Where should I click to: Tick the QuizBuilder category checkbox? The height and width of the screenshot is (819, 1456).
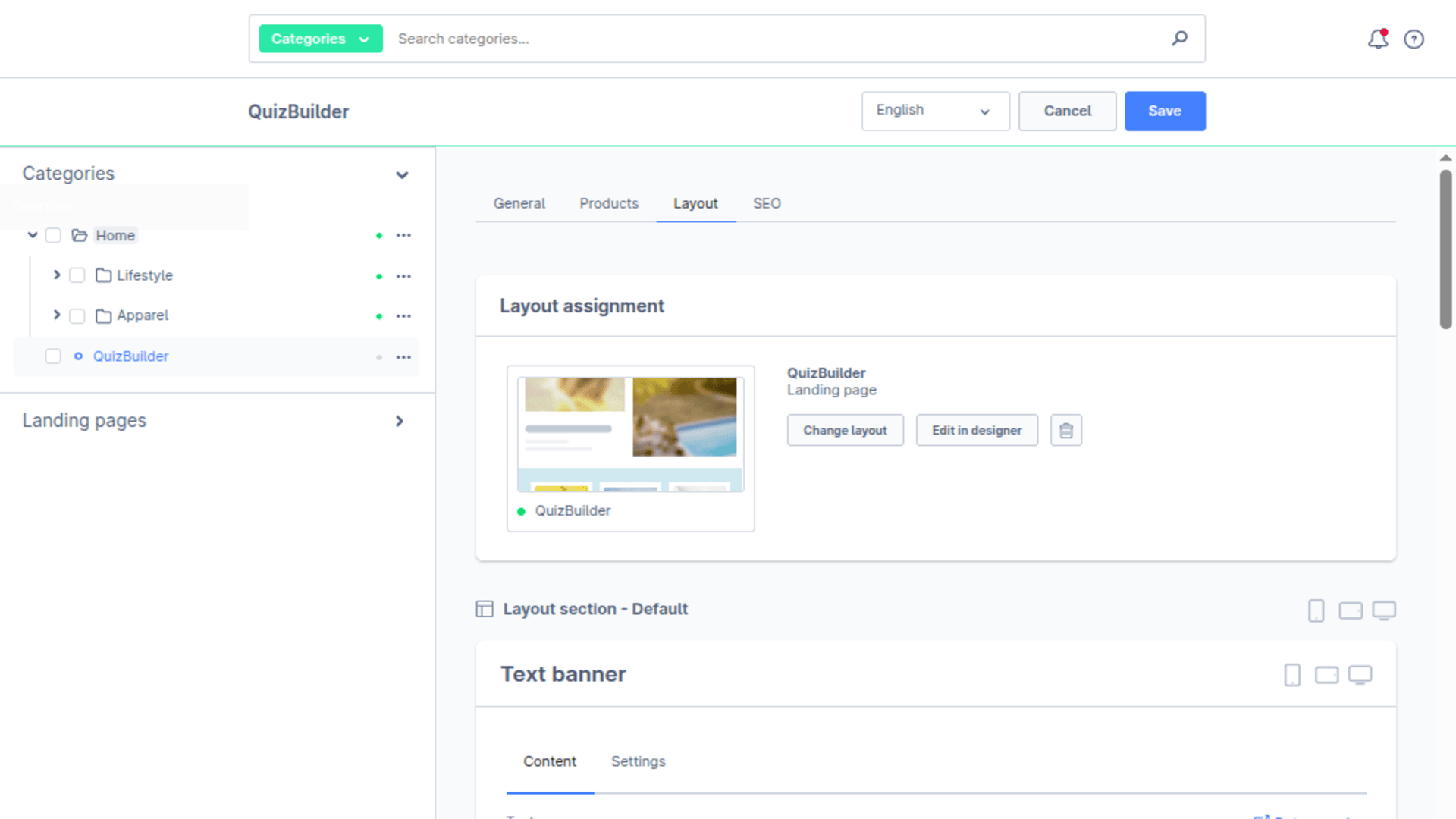click(53, 356)
